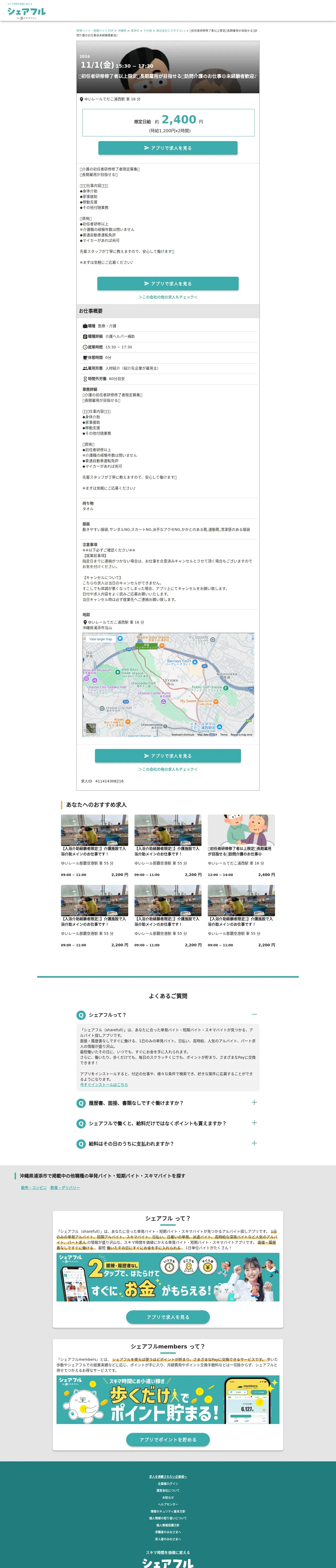Click the clock icon beside 就業時間
Screen dimensions: 336x1568
click(x=85, y=347)
